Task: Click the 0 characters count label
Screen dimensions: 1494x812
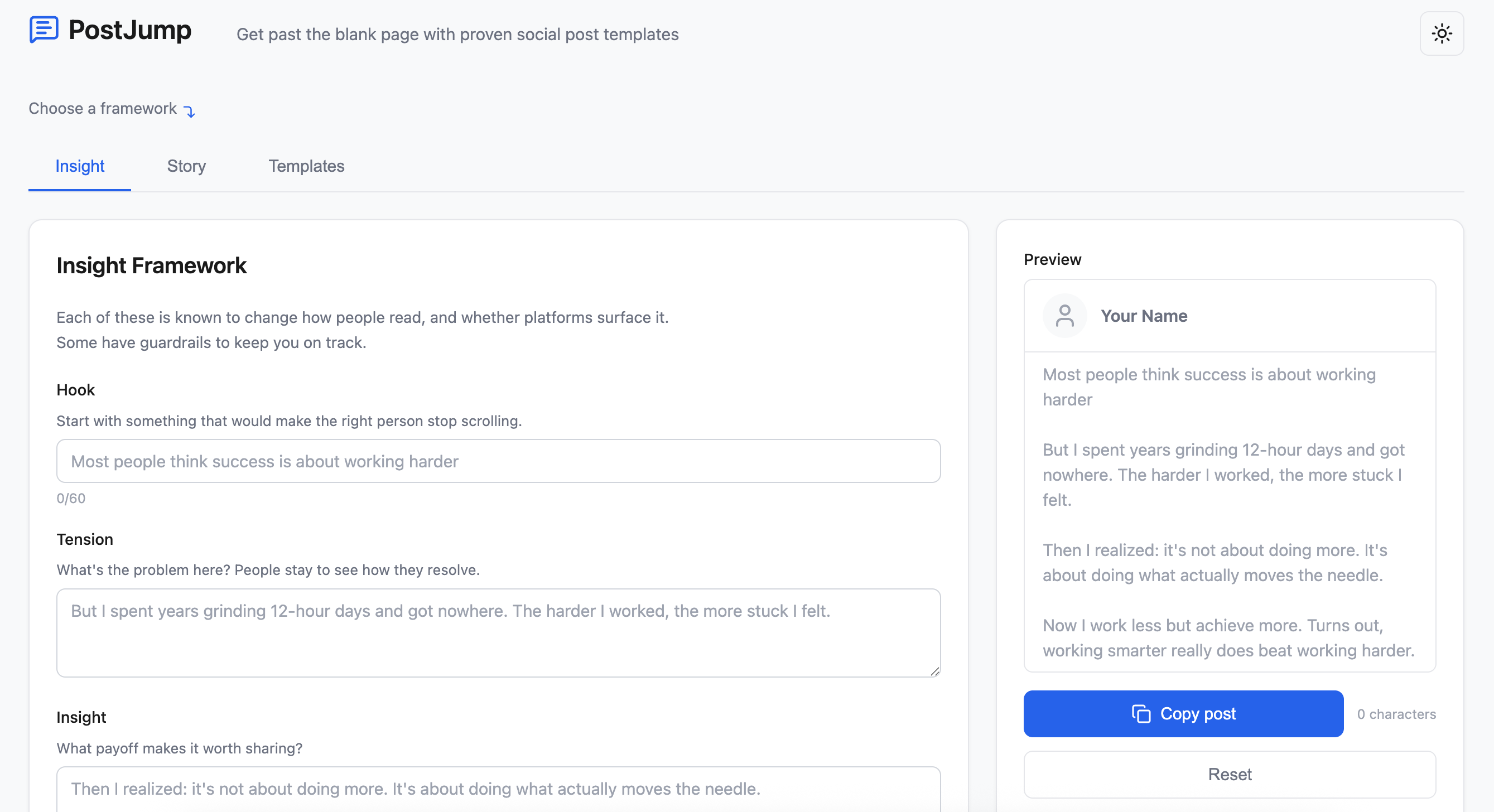Action: tap(1396, 714)
